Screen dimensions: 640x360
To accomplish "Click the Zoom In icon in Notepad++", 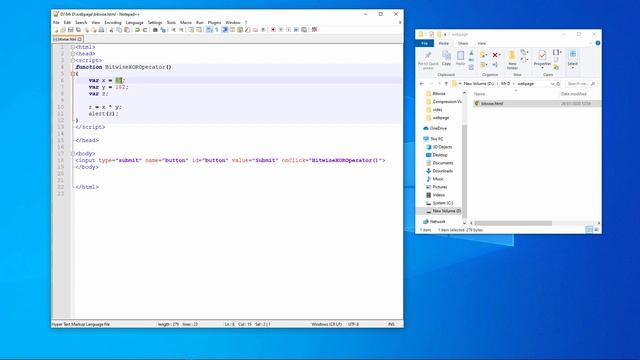I will coord(174,30).
